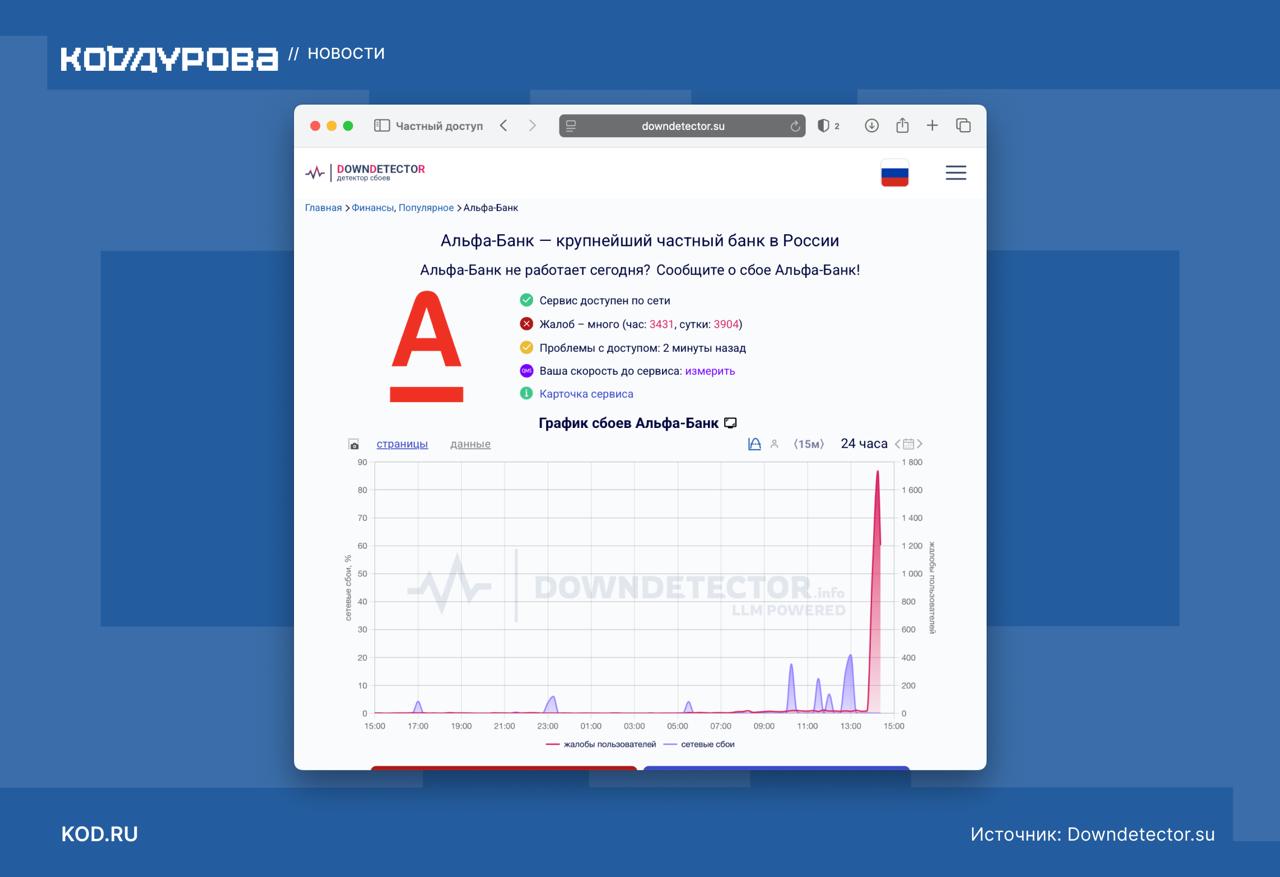
Task: Toggle жалобы пользователей legend series
Action: 601,744
